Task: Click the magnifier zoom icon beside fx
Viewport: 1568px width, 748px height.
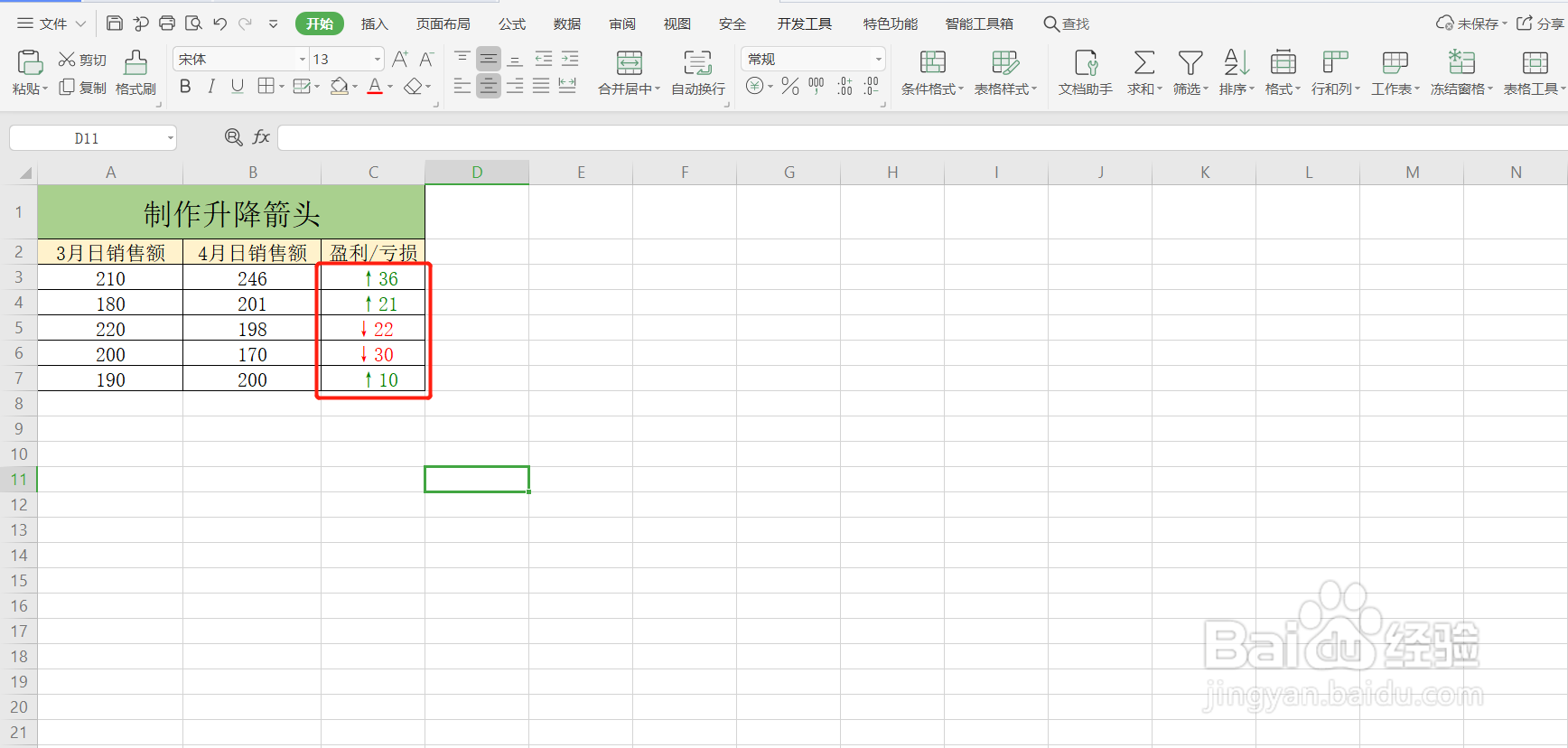Action: click(233, 137)
